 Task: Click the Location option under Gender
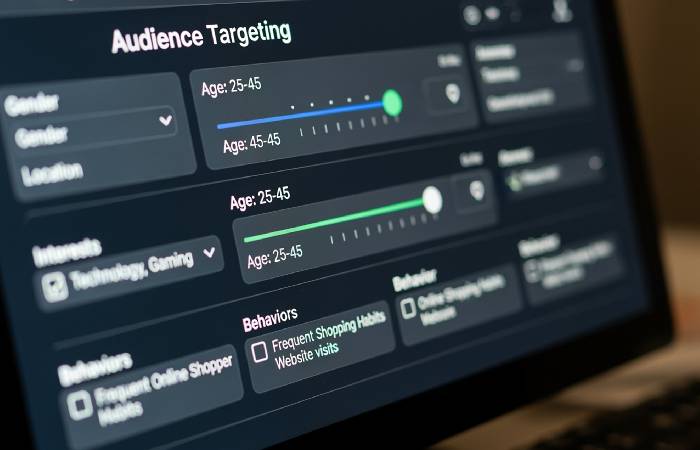click(52, 174)
